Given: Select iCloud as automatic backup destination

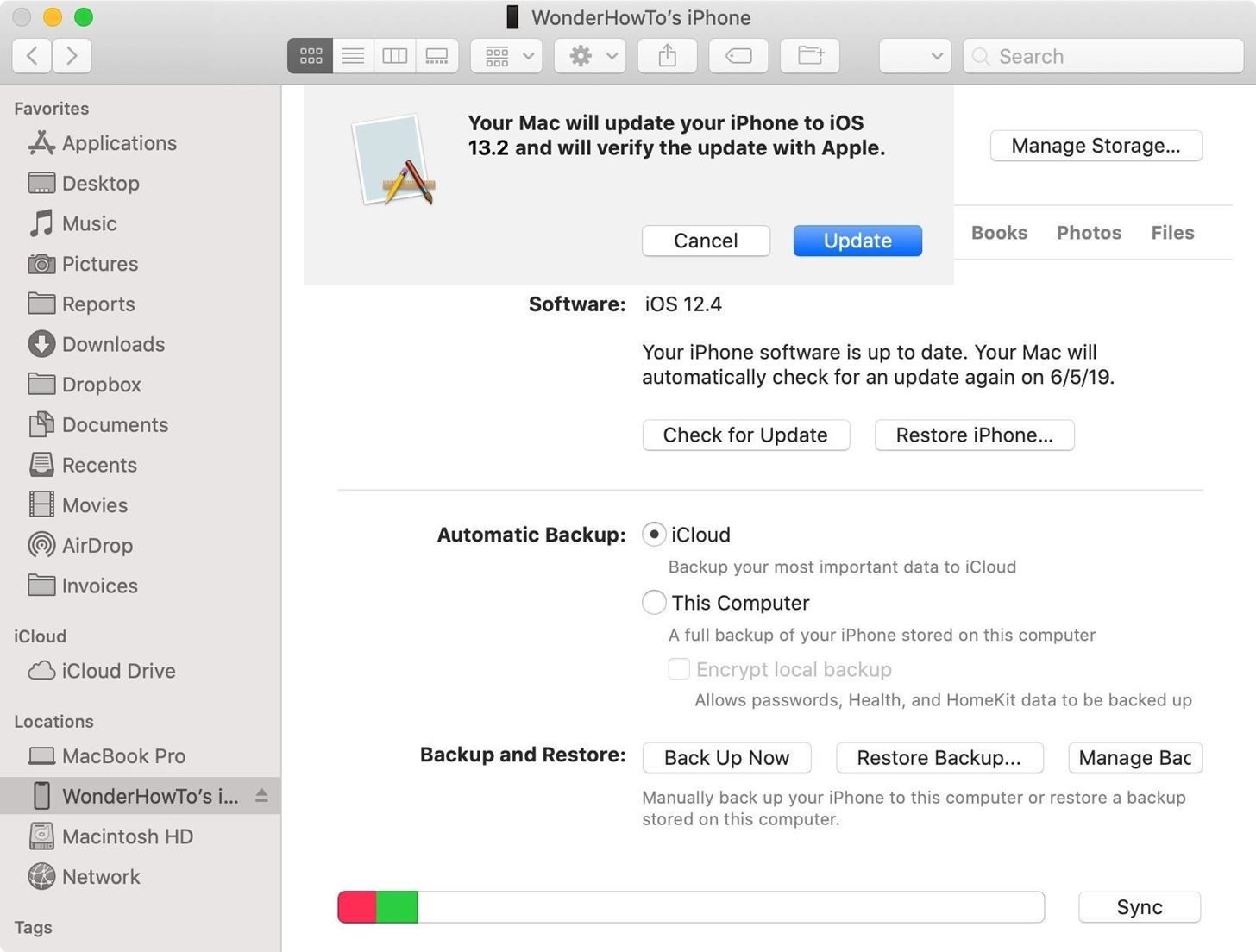Looking at the screenshot, I should point(654,535).
